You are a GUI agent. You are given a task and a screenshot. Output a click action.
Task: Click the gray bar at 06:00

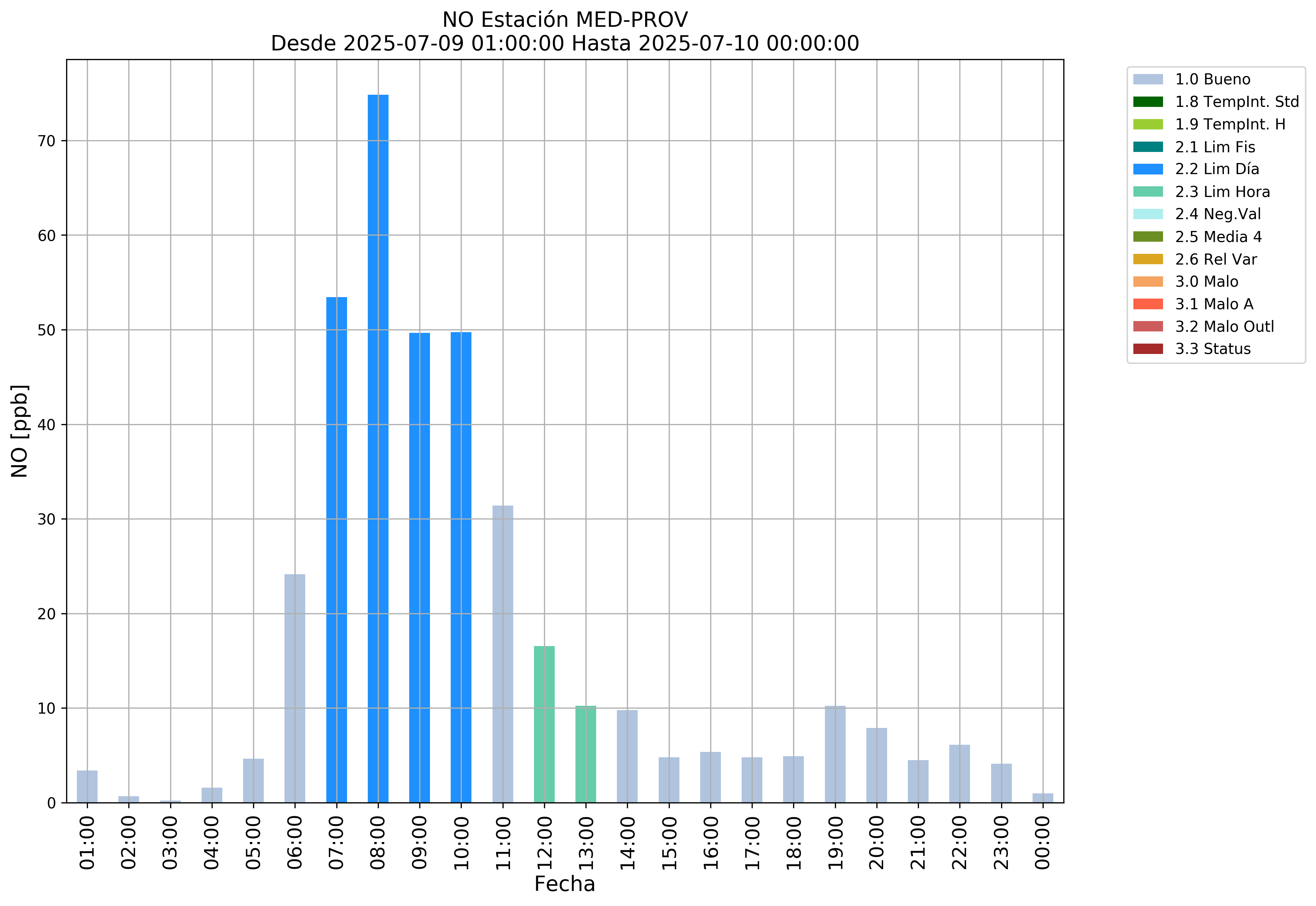295,688
